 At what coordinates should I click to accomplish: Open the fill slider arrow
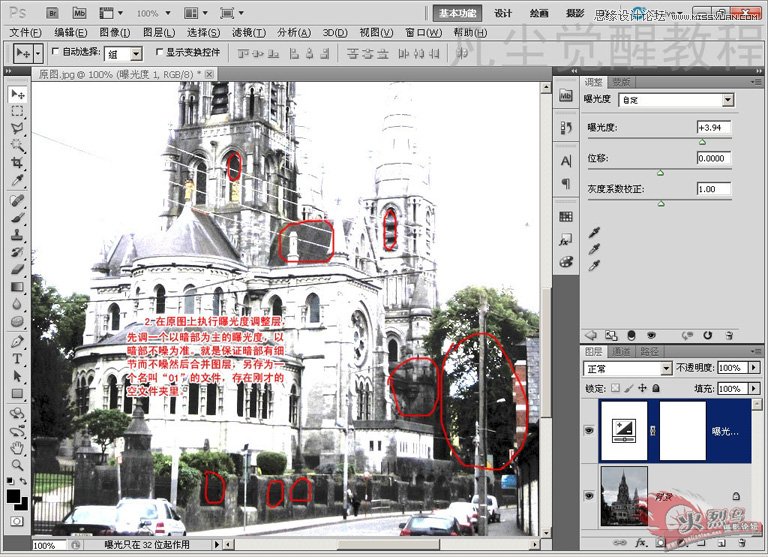754,388
